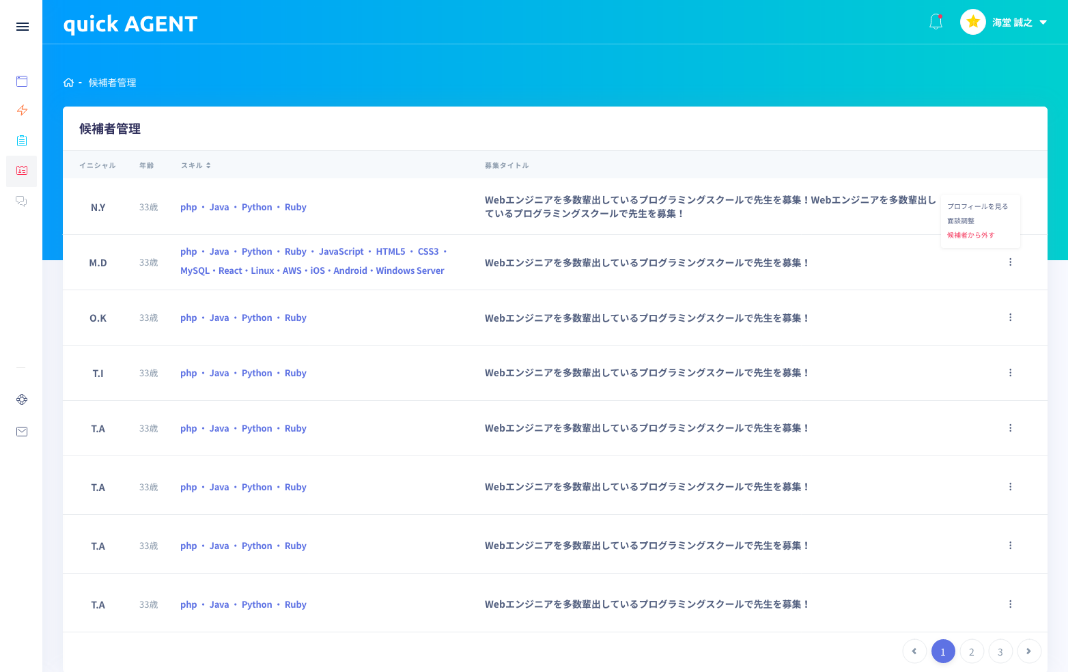This screenshot has width=1068, height=672.
Task: Click the next page arrow button
Action: [1029, 652]
